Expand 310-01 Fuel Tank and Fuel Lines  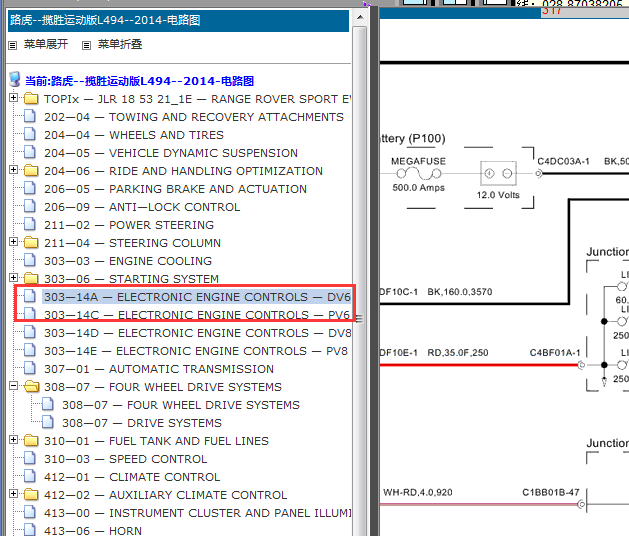click(13, 440)
